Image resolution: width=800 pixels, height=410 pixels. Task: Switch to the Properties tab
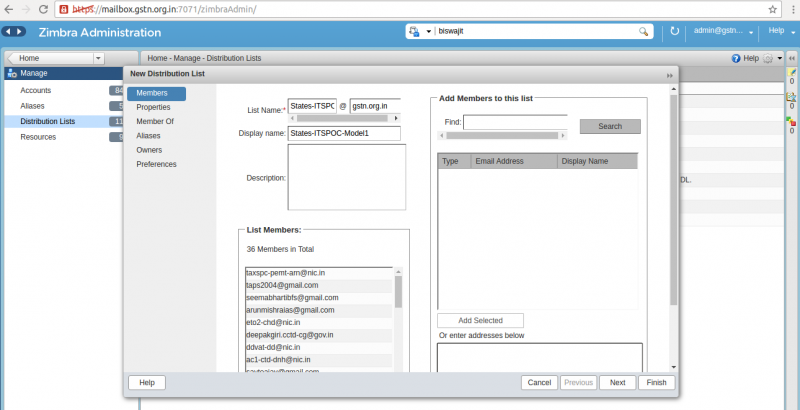[x=154, y=107]
